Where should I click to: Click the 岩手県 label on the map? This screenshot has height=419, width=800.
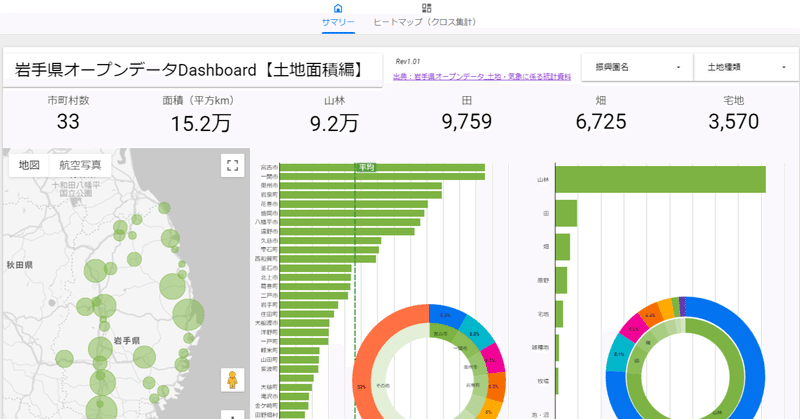127,340
